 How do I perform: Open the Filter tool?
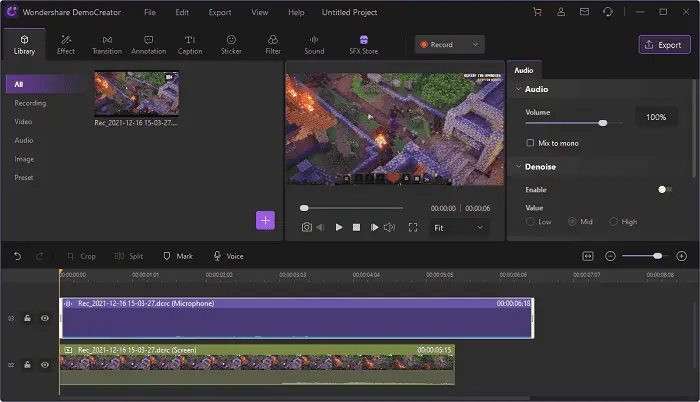(x=273, y=45)
